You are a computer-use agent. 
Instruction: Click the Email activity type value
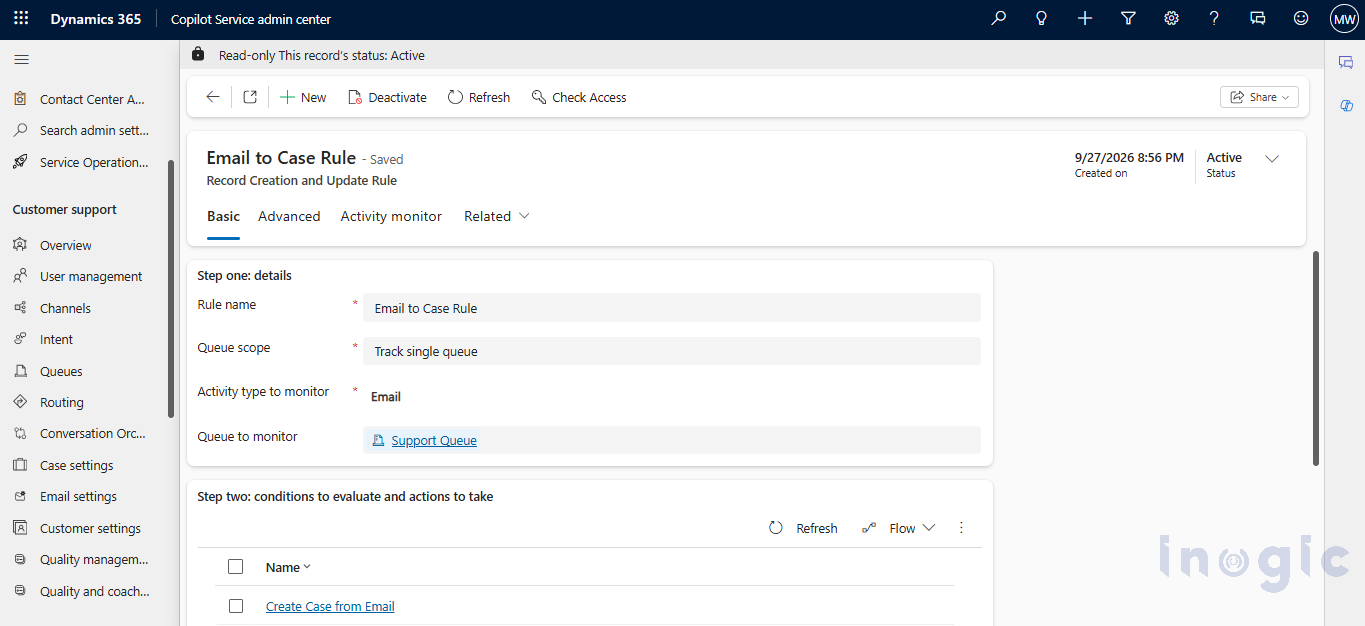[386, 397]
